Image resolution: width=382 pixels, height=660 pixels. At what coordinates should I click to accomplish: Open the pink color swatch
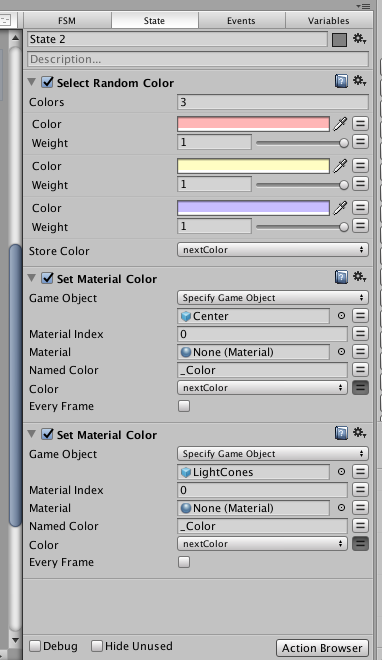point(253,124)
